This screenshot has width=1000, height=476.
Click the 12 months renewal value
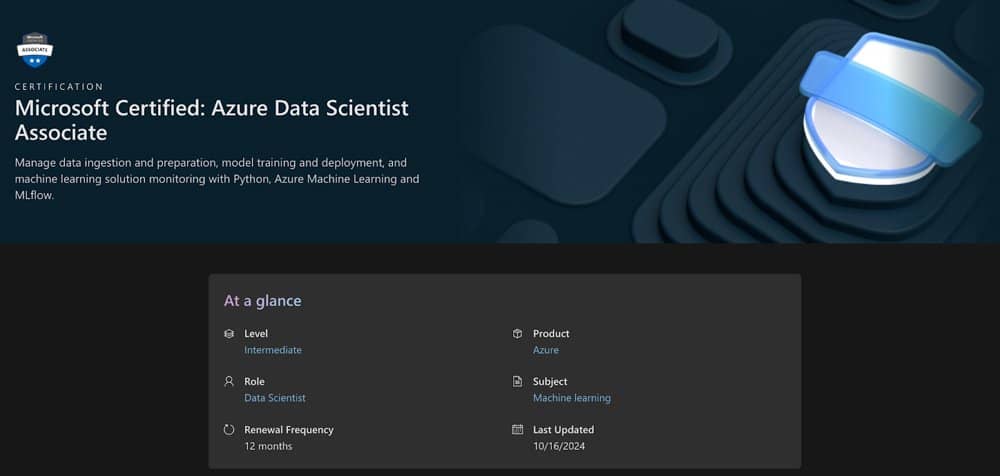coord(268,447)
